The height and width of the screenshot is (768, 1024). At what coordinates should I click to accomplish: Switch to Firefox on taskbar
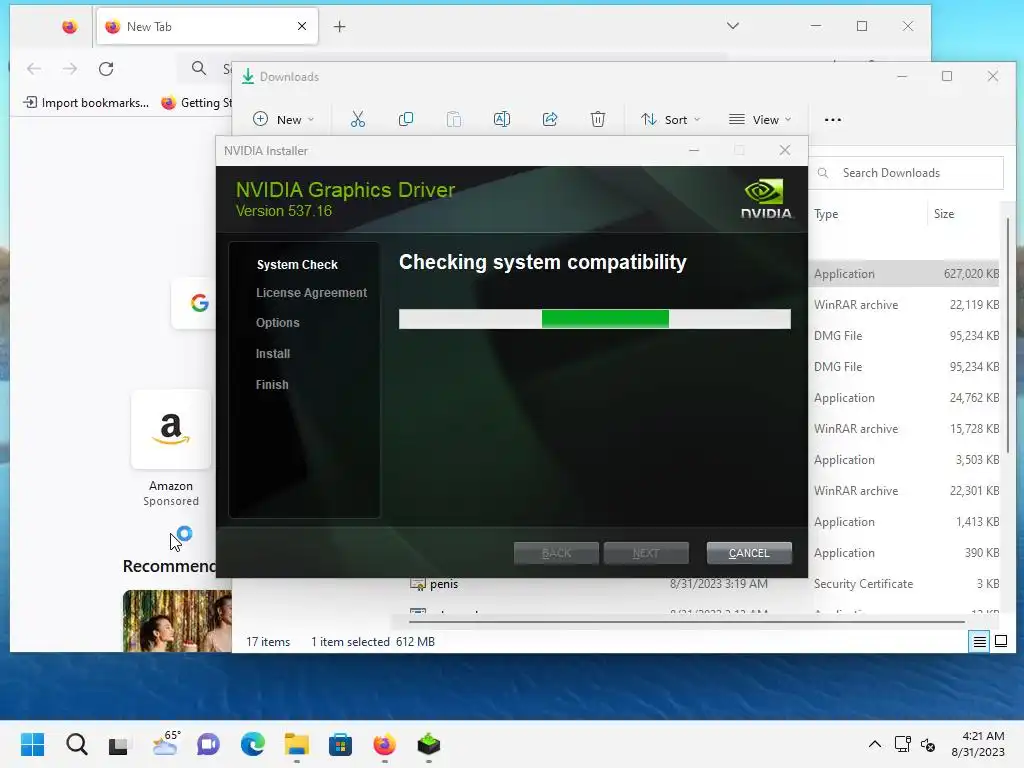pyautogui.click(x=385, y=744)
